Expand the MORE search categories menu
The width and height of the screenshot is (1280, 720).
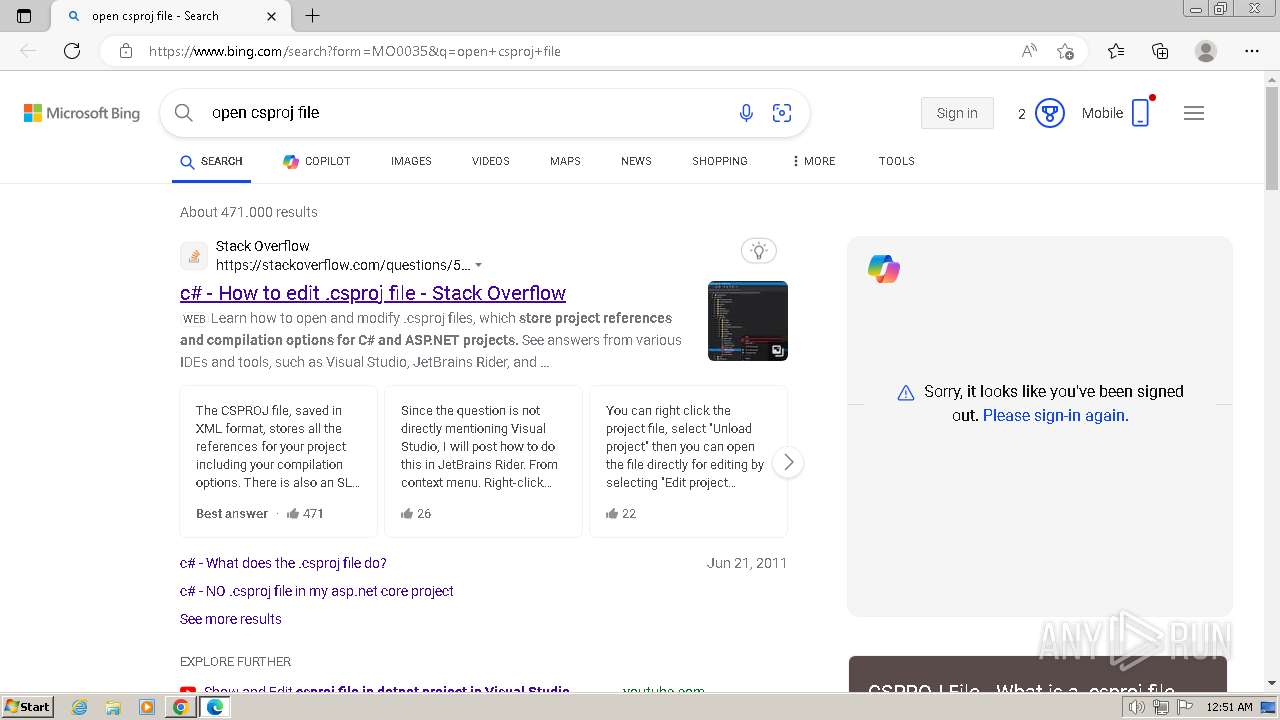coord(813,161)
